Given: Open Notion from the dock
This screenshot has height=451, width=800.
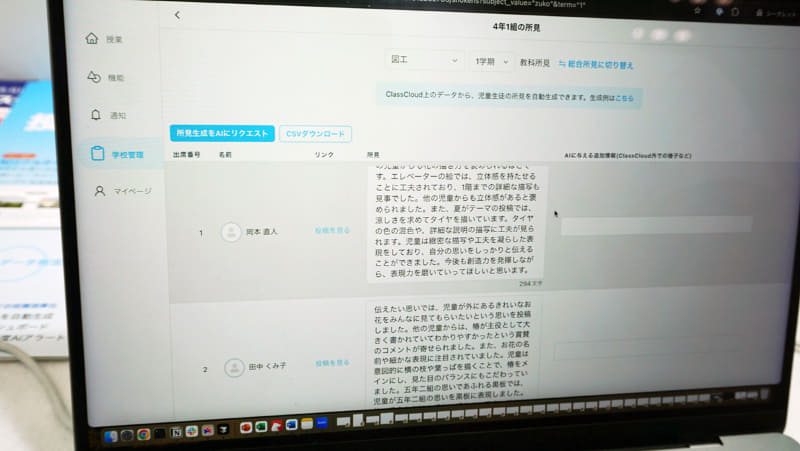Looking at the screenshot, I should point(177,433).
